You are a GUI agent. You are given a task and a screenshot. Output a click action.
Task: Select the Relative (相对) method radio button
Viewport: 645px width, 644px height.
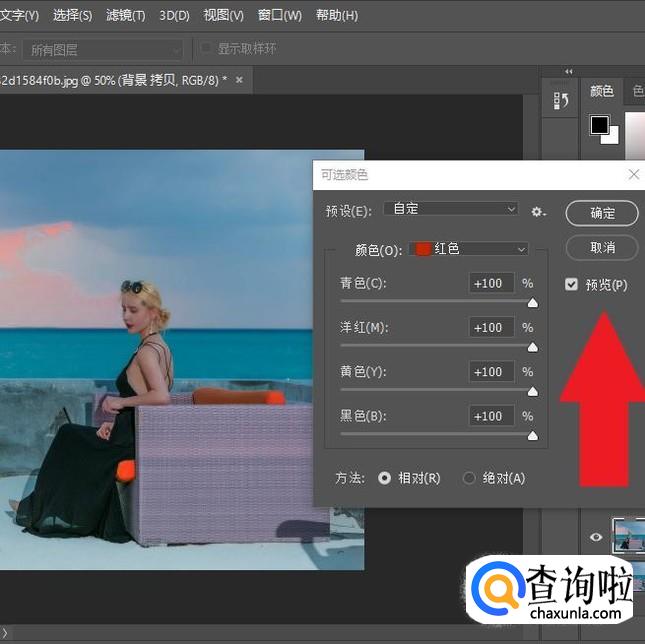(x=385, y=479)
